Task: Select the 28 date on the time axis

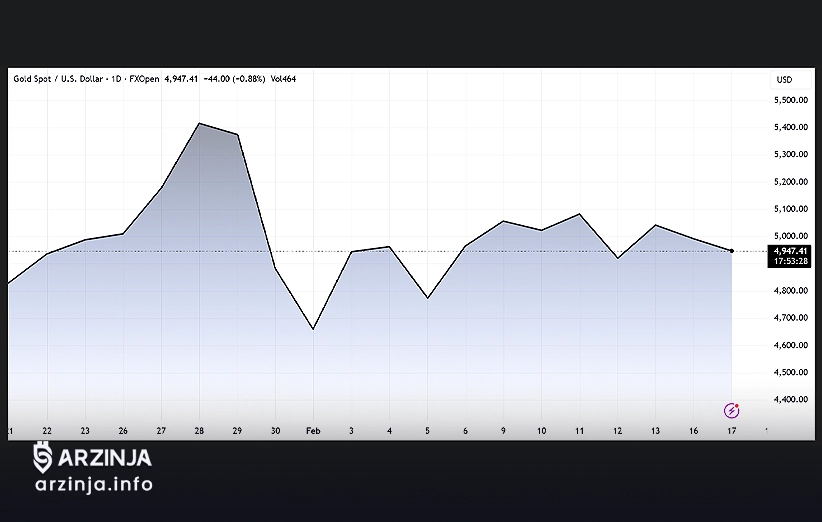Action: 200,430
